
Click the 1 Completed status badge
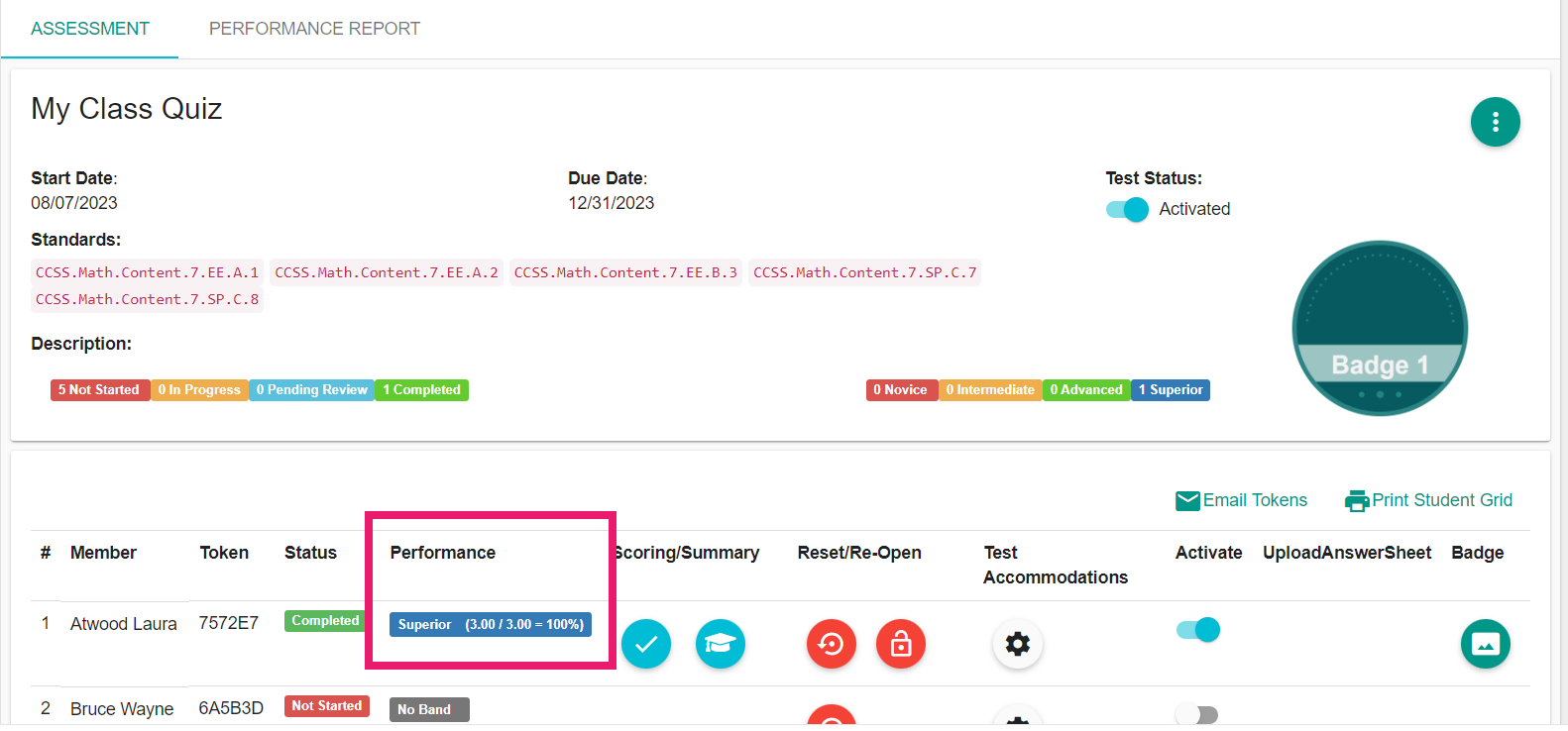pos(421,390)
